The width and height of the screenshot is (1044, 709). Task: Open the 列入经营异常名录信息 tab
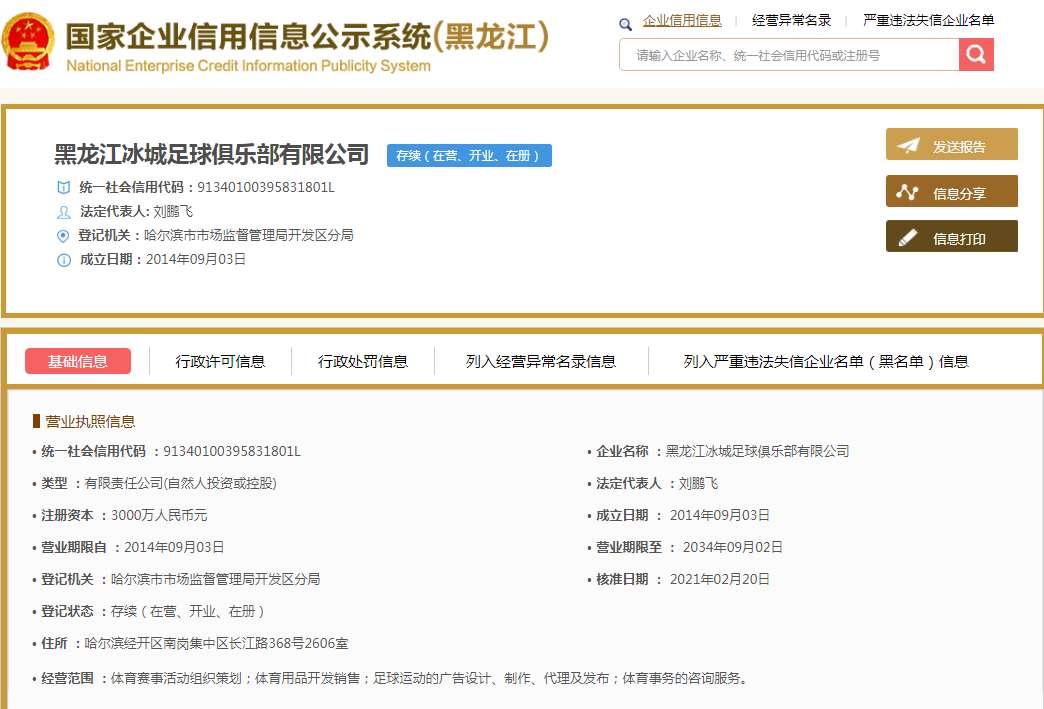[x=541, y=361]
